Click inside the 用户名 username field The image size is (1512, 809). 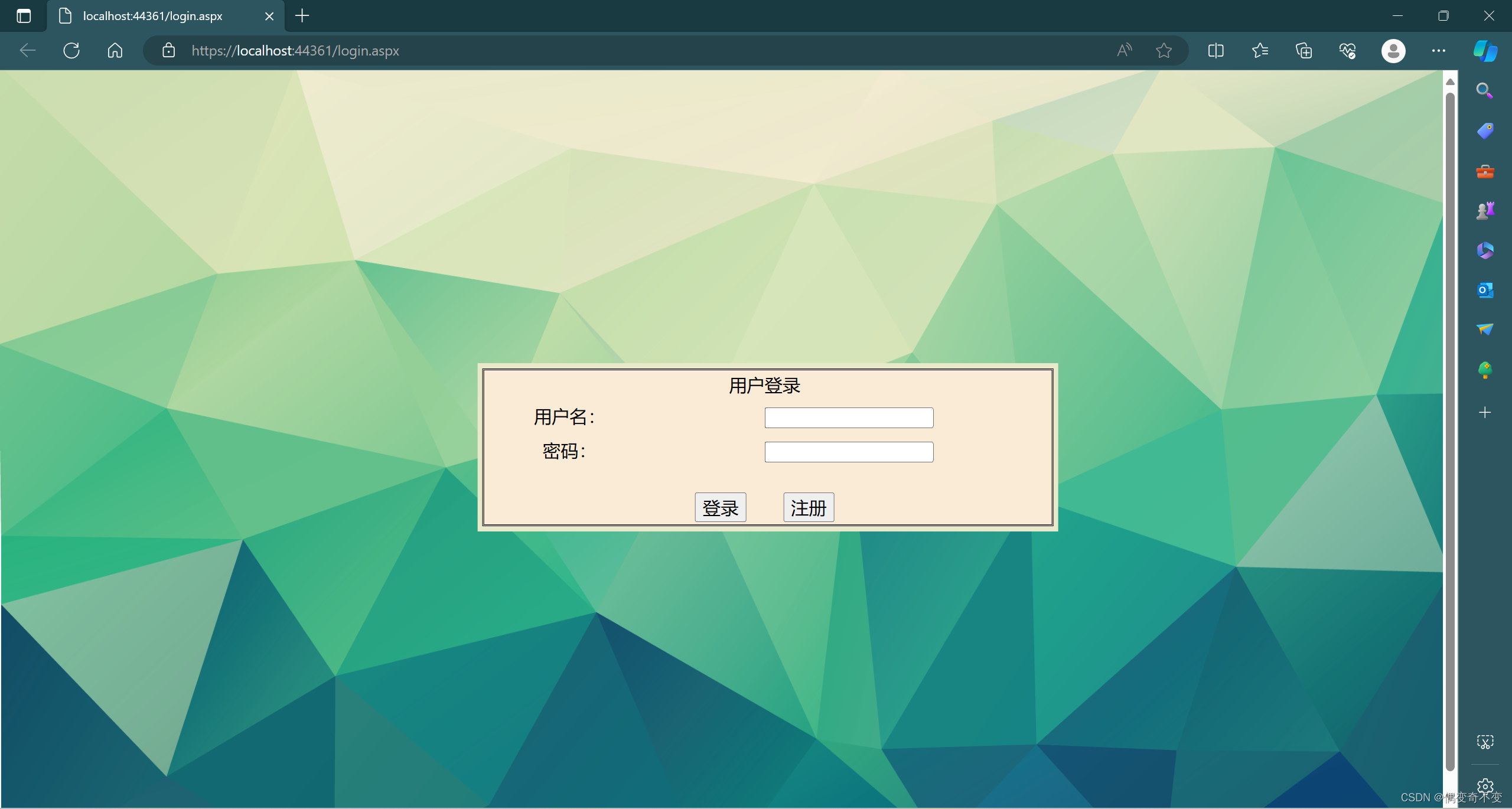click(x=848, y=417)
